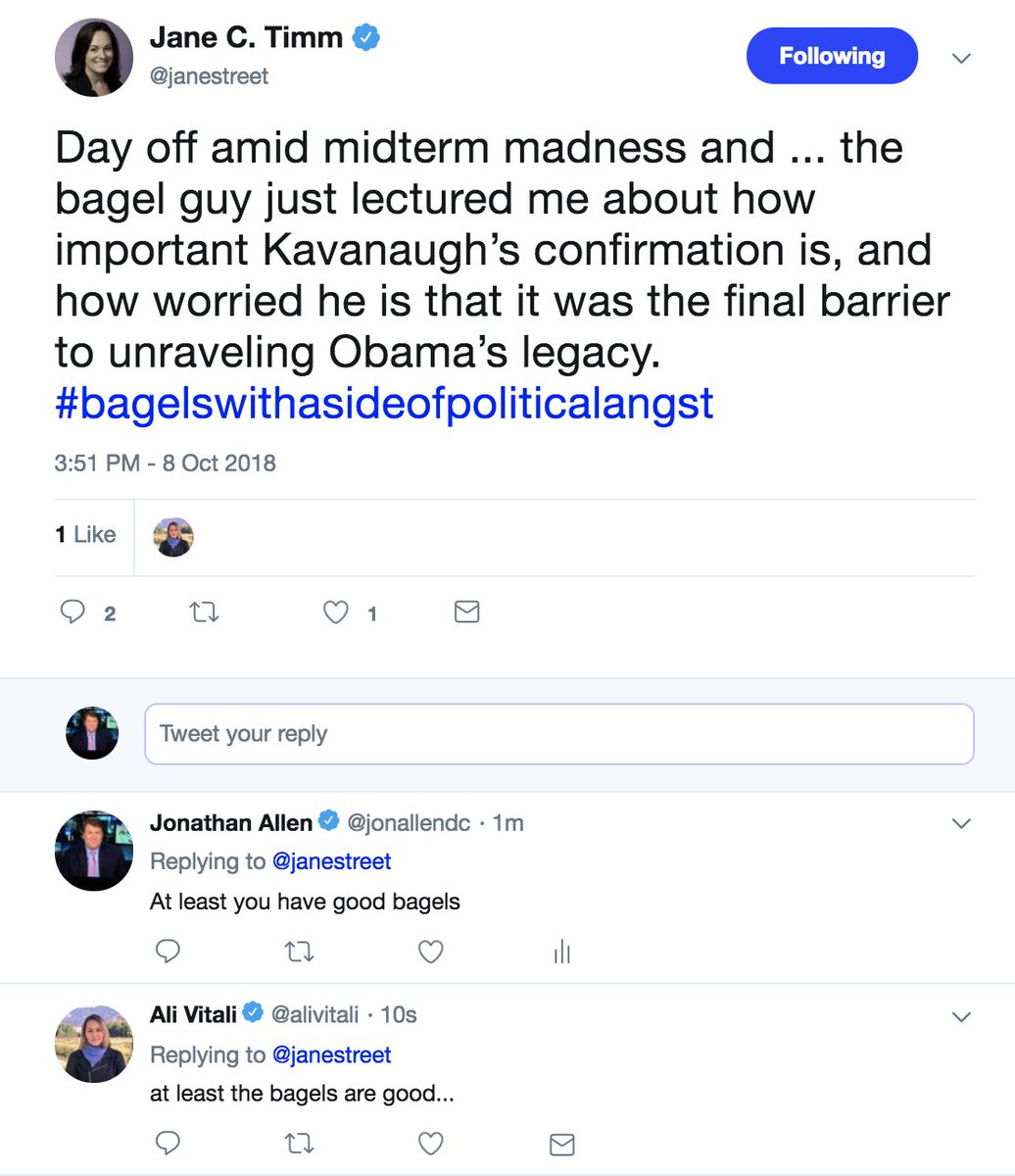
Task: Like Jonathan Allen's reply
Action: pos(430,951)
